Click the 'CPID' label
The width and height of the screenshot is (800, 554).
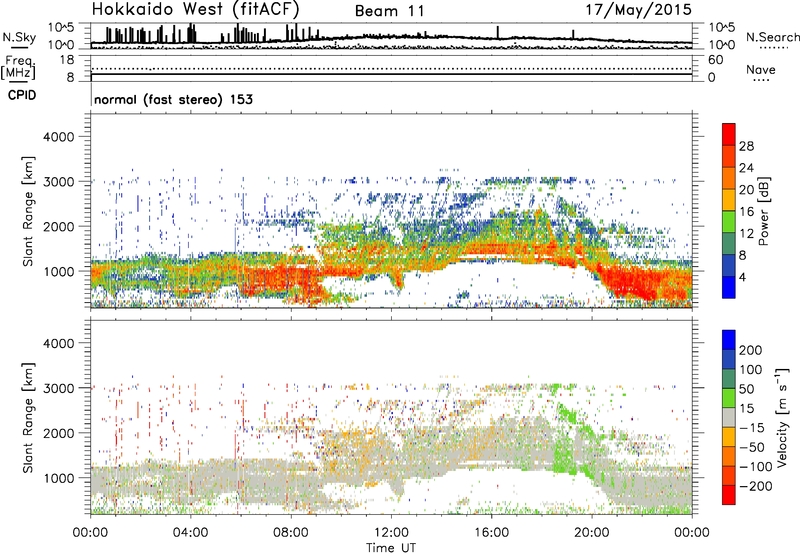(x=22, y=95)
